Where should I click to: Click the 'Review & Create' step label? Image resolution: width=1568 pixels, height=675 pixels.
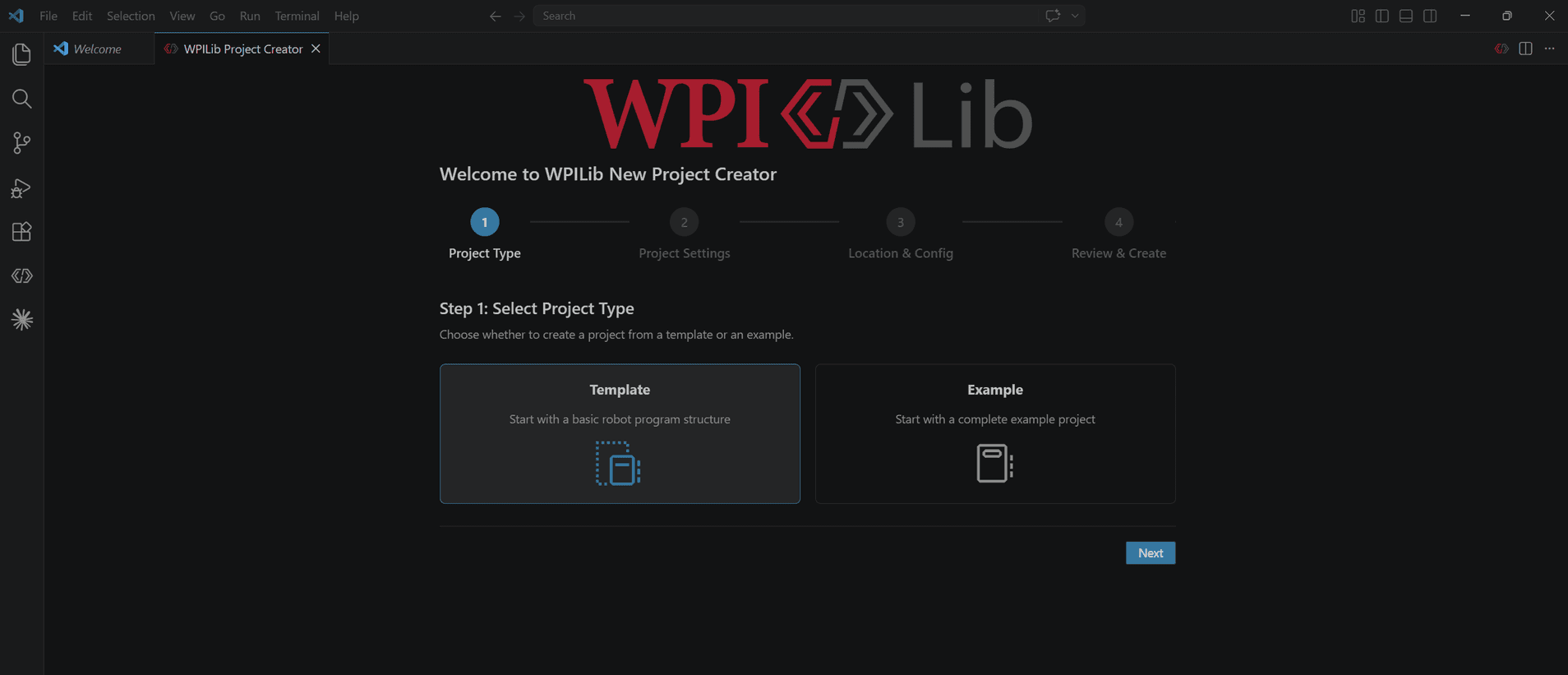point(1118,253)
